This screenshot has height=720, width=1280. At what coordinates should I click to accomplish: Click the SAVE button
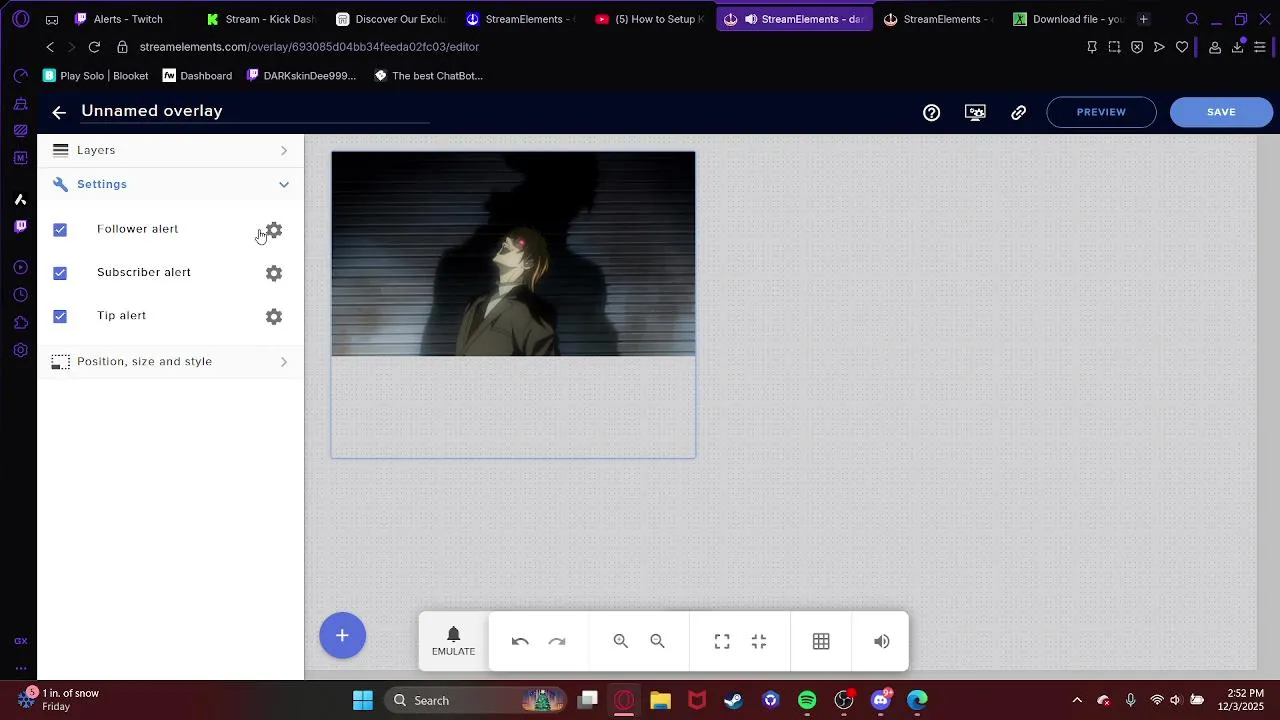pyautogui.click(x=1221, y=112)
